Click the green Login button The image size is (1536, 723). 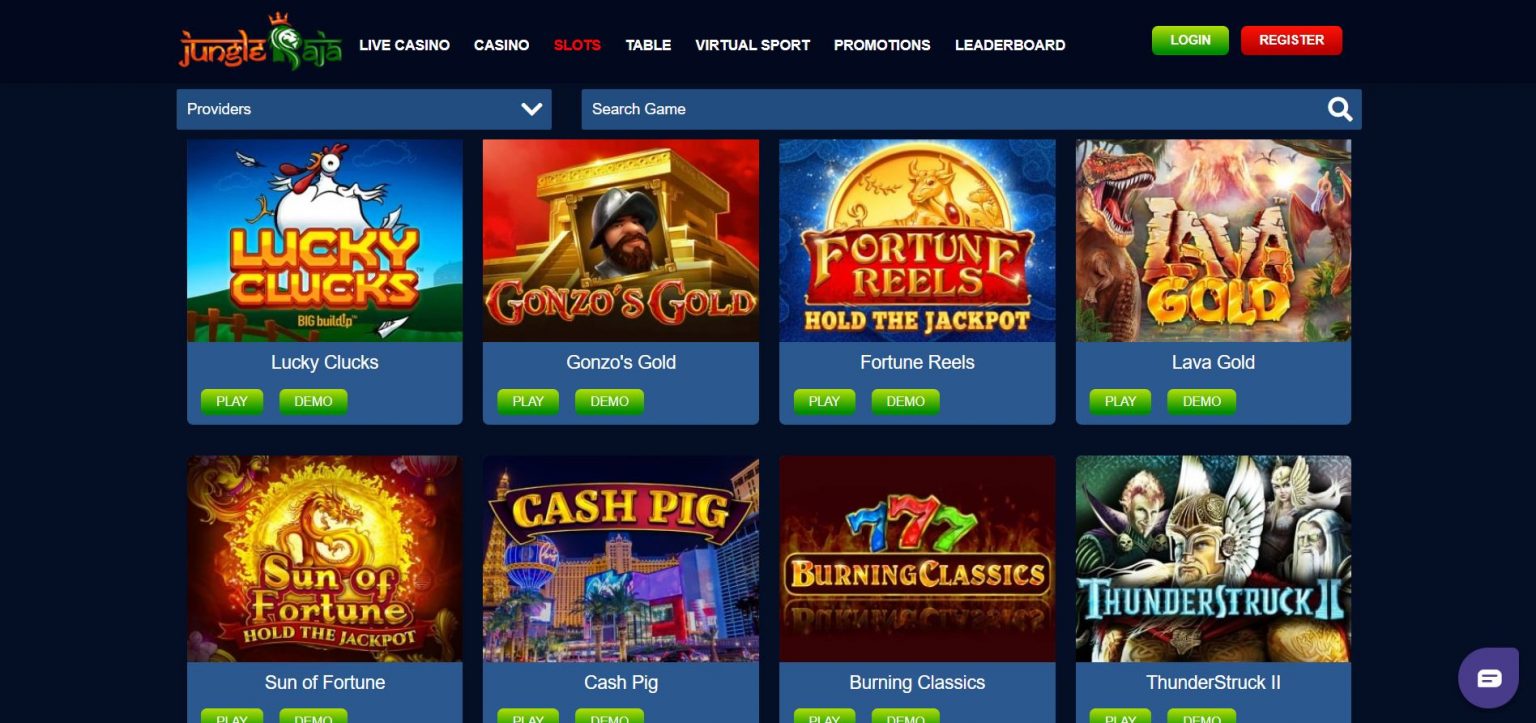1190,40
